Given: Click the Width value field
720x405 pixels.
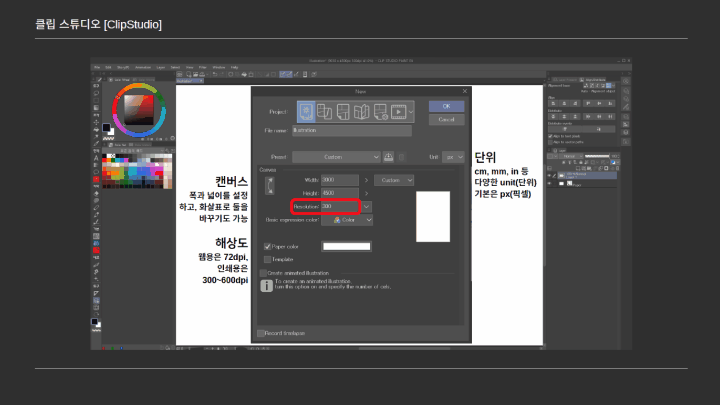Looking at the screenshot, I should pos(340,180).
